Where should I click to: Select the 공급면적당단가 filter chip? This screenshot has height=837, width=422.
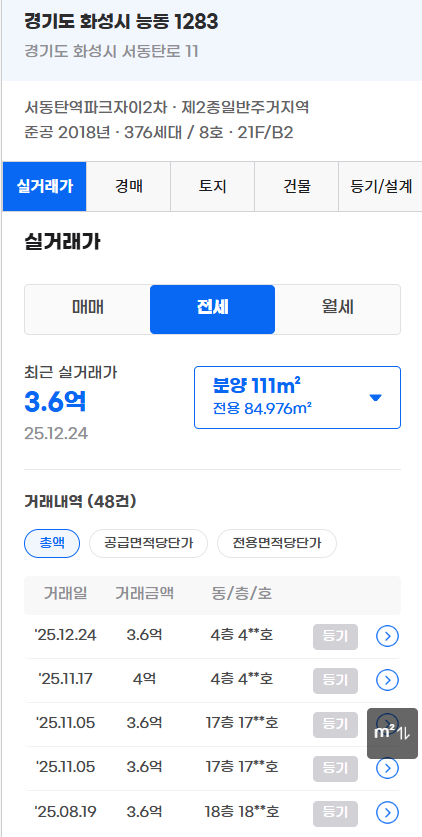[x=148, y=544]
